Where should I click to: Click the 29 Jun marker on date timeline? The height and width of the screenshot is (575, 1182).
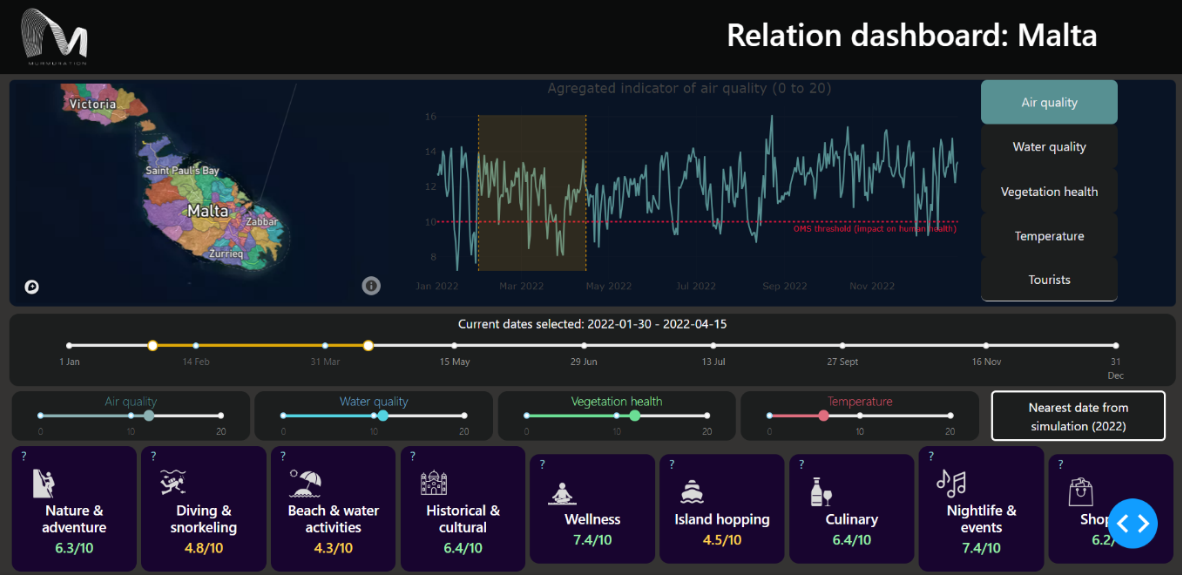coord(583,346)
